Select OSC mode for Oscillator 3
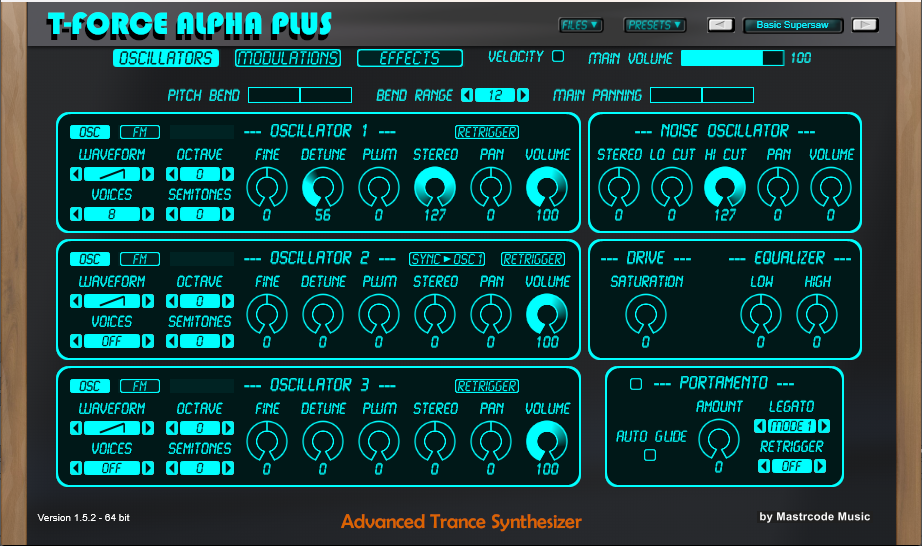The image size is (922, 546). 90,386
